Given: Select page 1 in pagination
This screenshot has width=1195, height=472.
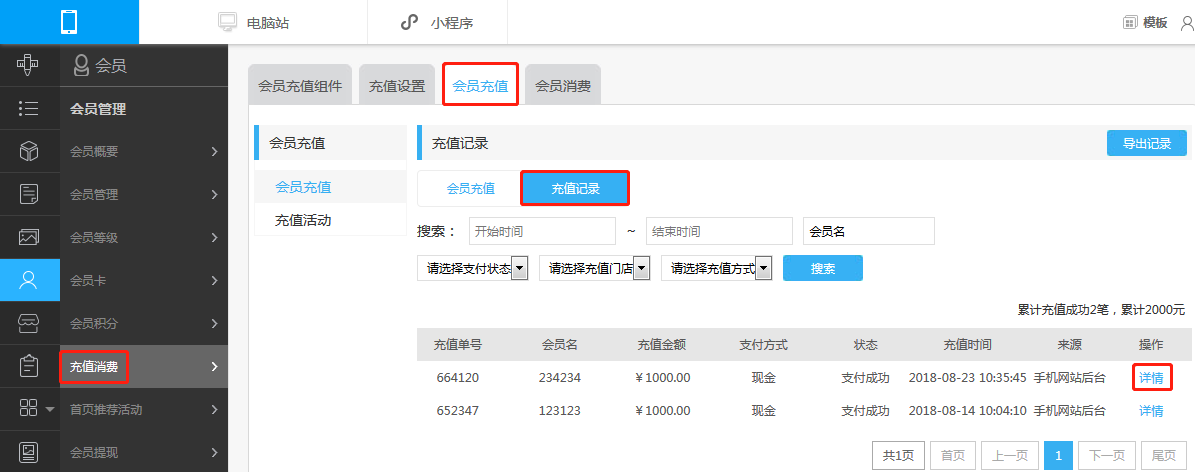Looking at the screenshot, I should 1059,455.
